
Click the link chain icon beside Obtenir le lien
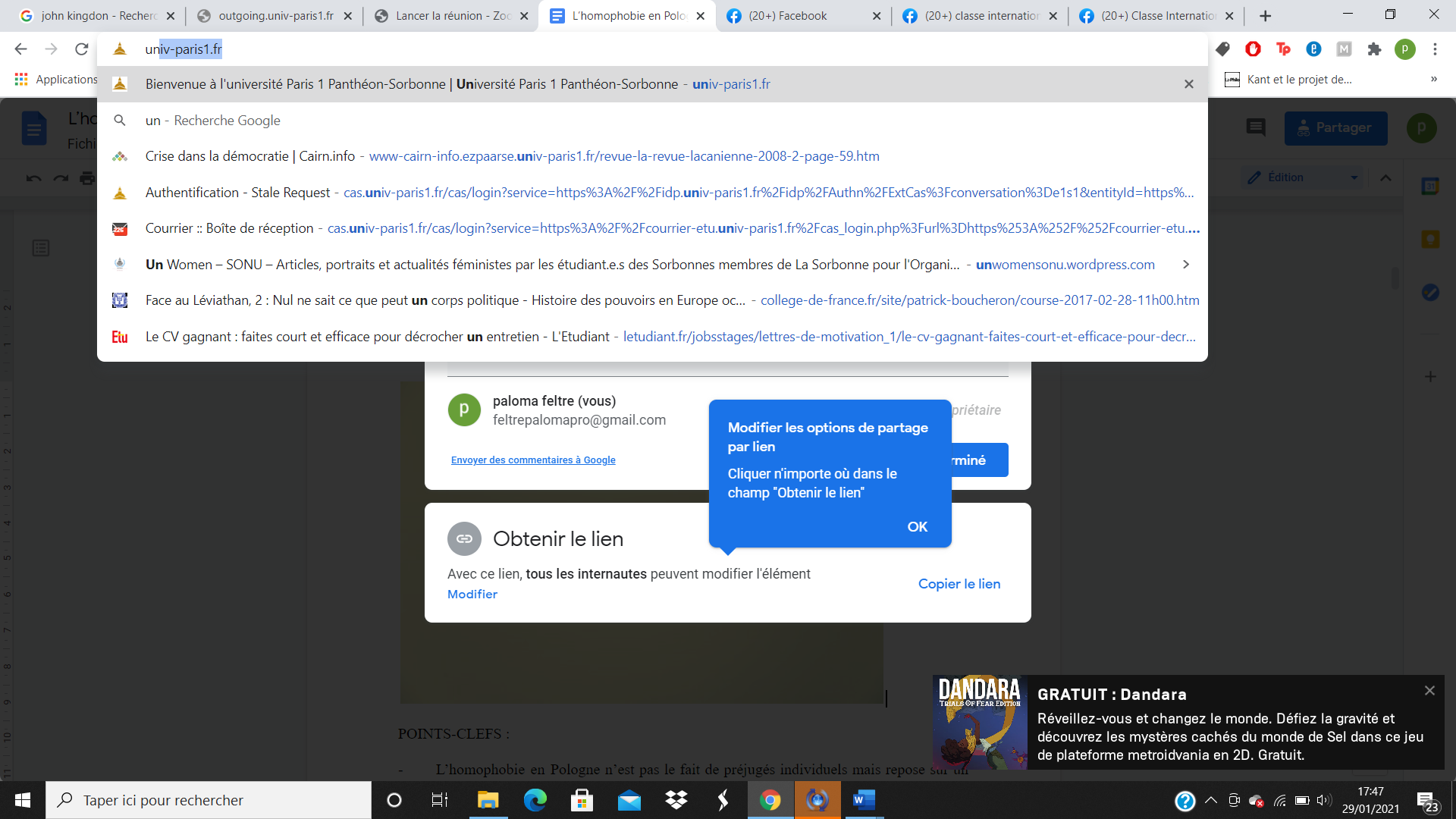point(464,538)
